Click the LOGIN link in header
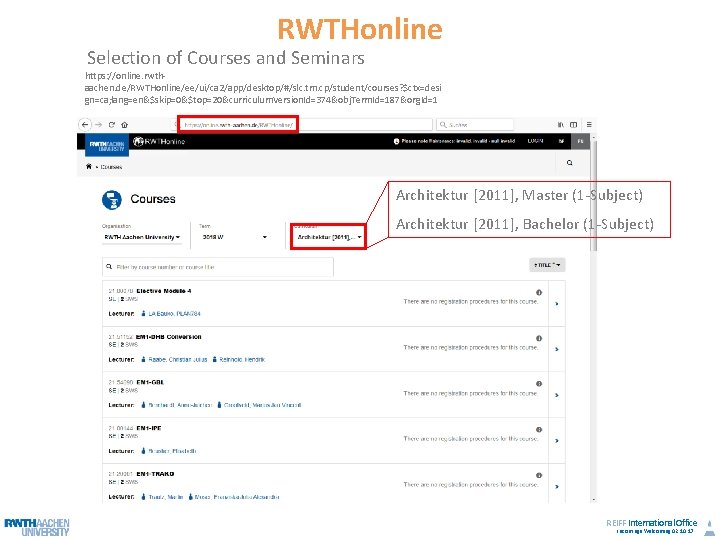Screen dimensions: 720x540 (x=535, y=141)
